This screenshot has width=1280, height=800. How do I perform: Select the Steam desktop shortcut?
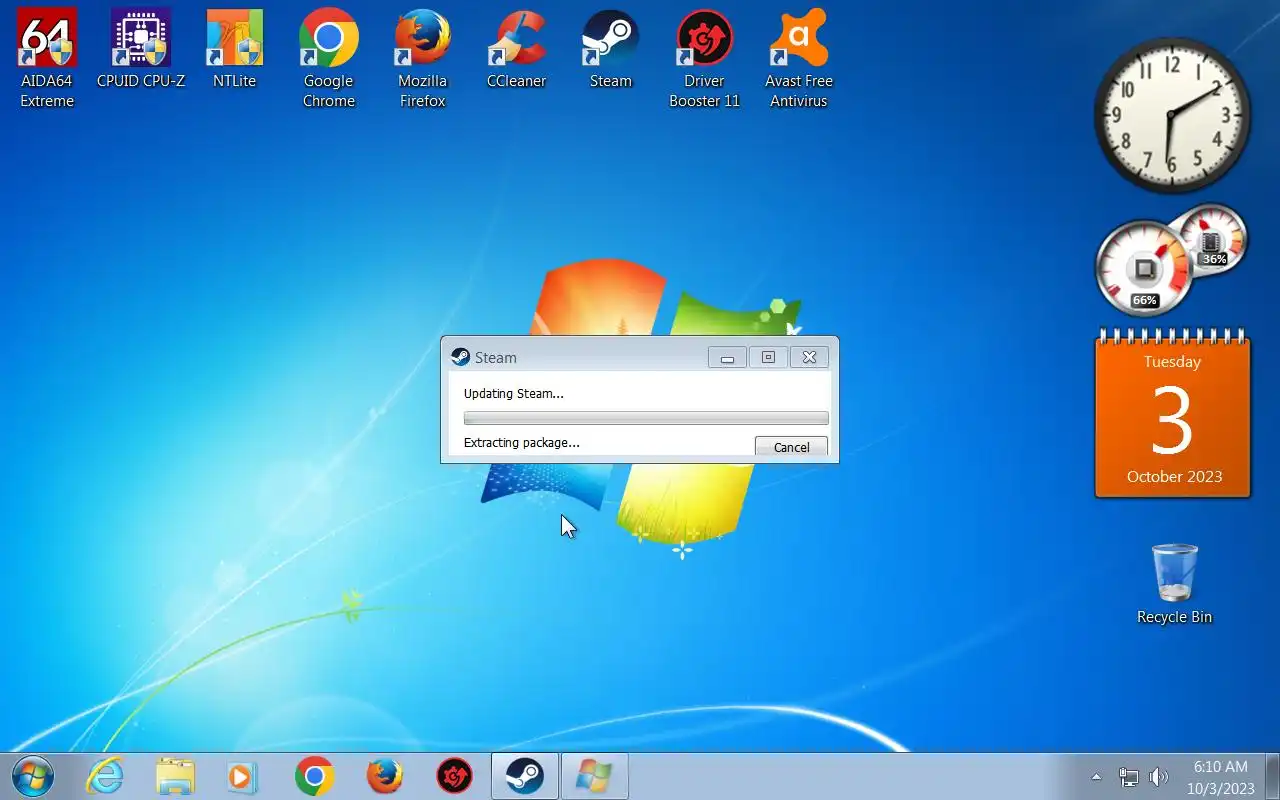coord(611,49)
